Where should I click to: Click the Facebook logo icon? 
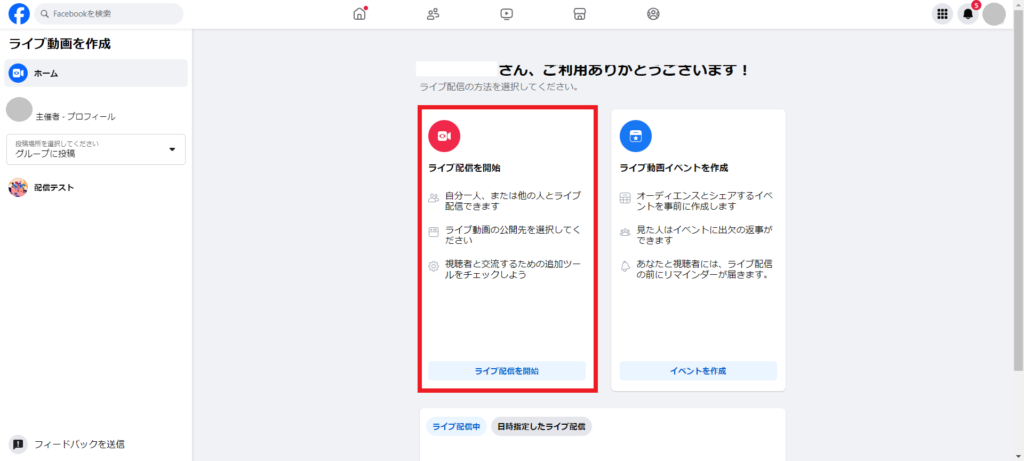pyautogui.click(x=18, y=14)
